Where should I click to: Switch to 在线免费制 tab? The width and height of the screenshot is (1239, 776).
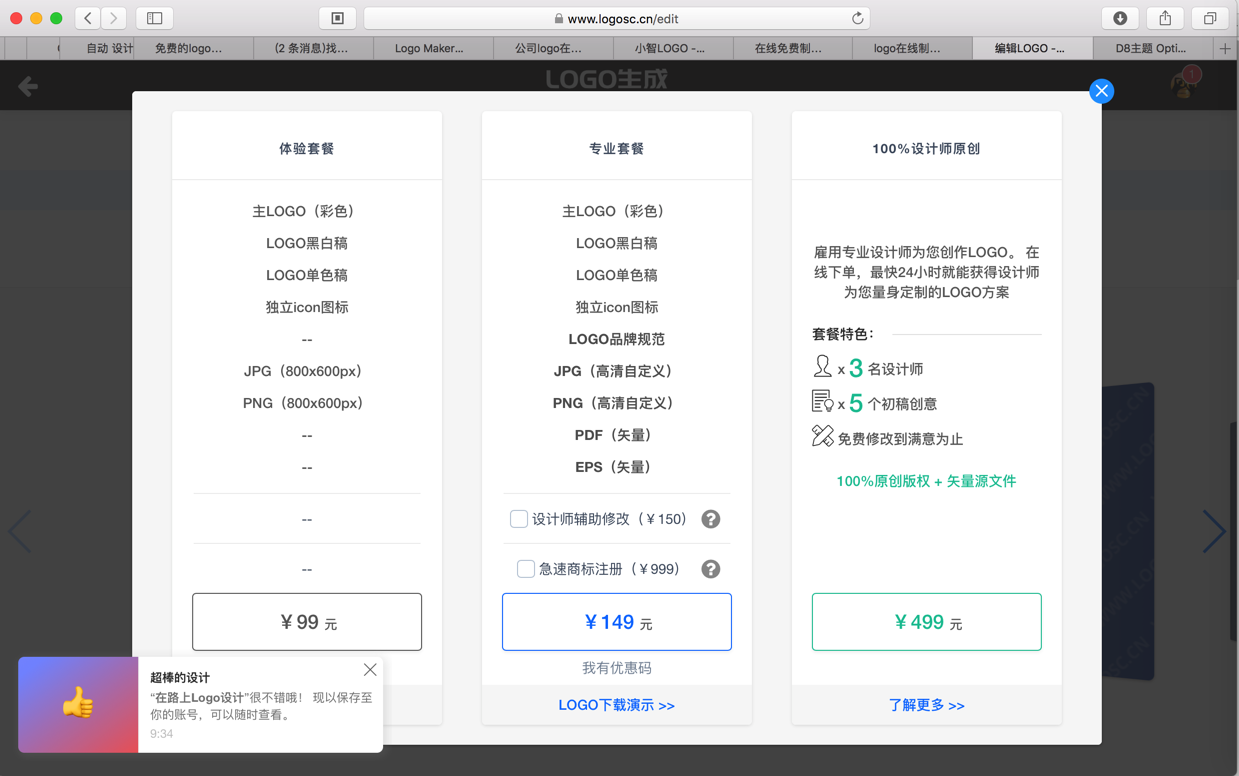[x=792, y=48]
